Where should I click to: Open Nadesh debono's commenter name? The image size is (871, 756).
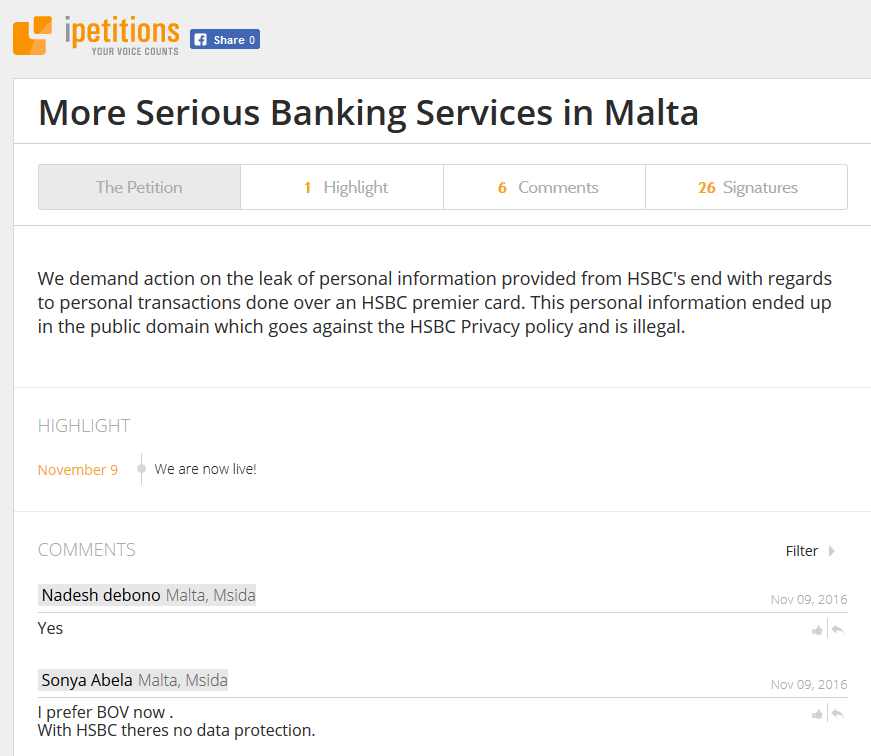(101, 595)
